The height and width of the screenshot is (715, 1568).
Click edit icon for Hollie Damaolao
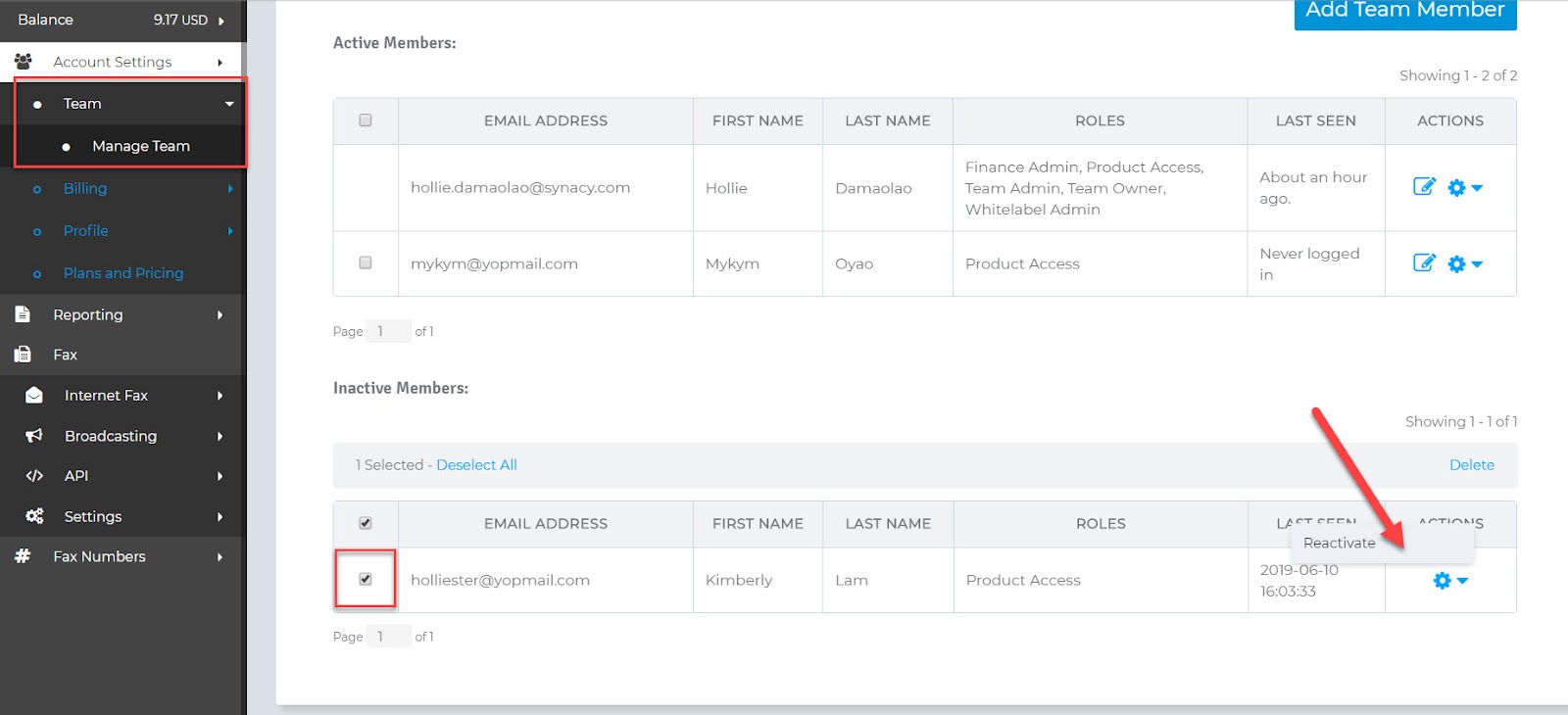[x=1424, y=187]
